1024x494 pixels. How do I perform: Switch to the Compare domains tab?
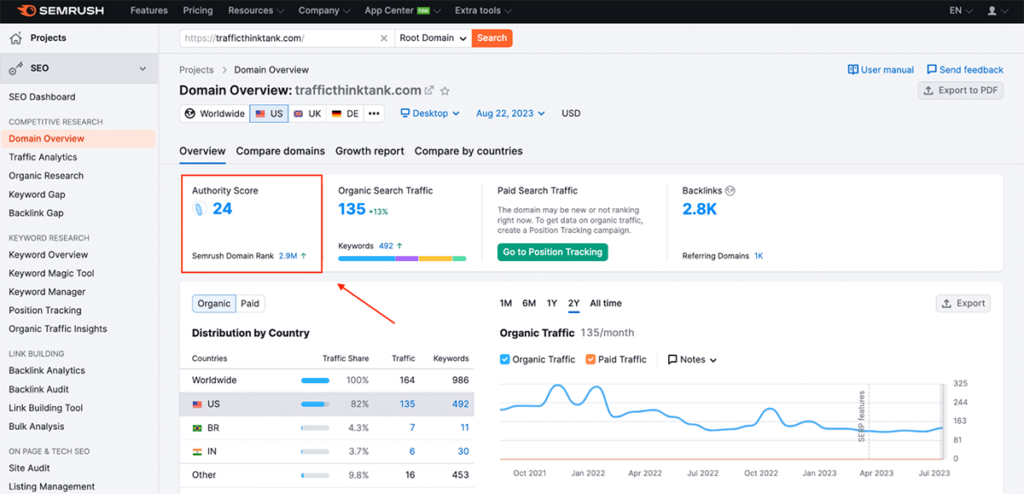[x=280, y=151]
